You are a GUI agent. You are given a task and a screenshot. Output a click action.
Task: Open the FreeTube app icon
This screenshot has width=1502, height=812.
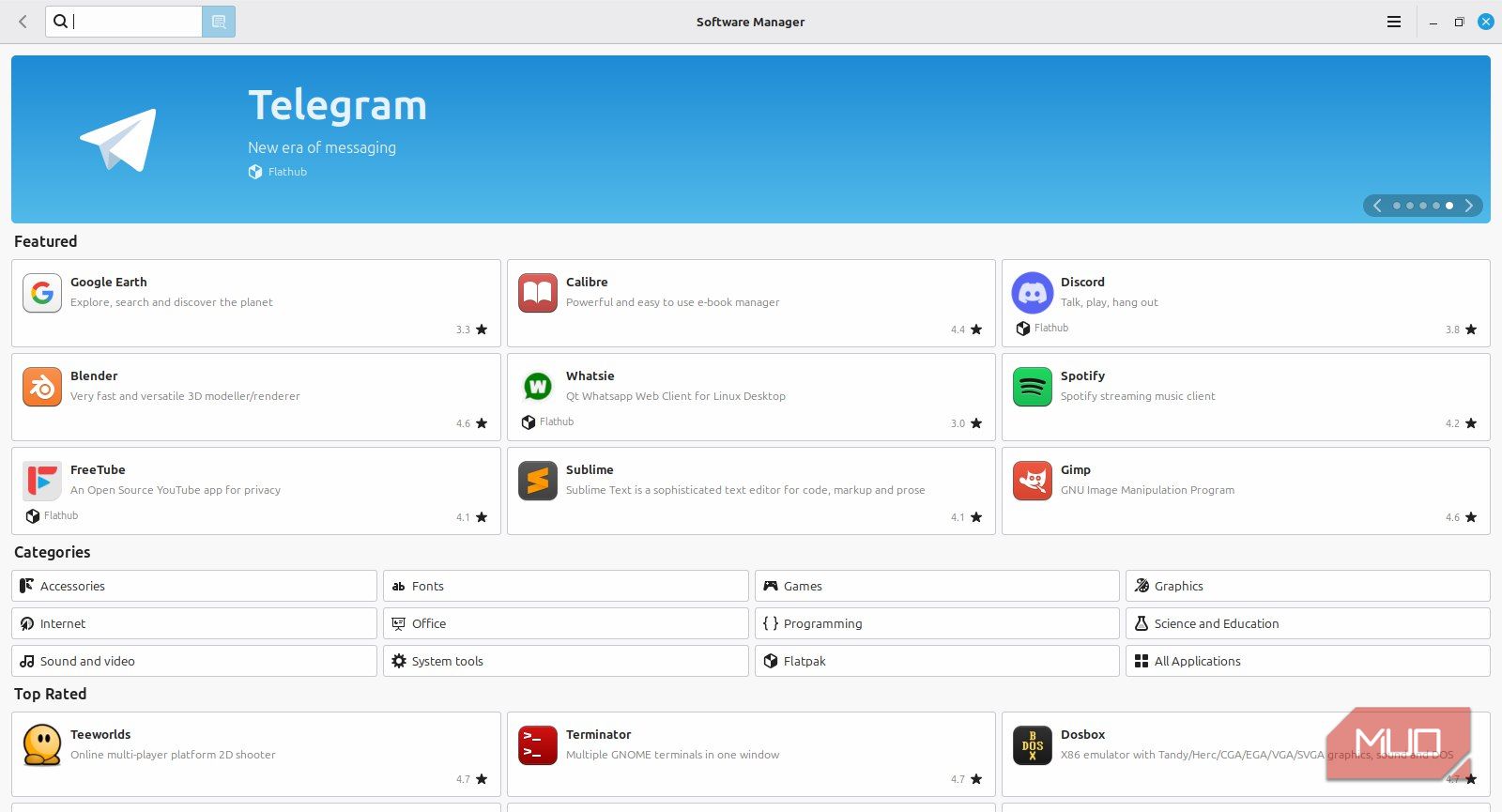[42, 482]
